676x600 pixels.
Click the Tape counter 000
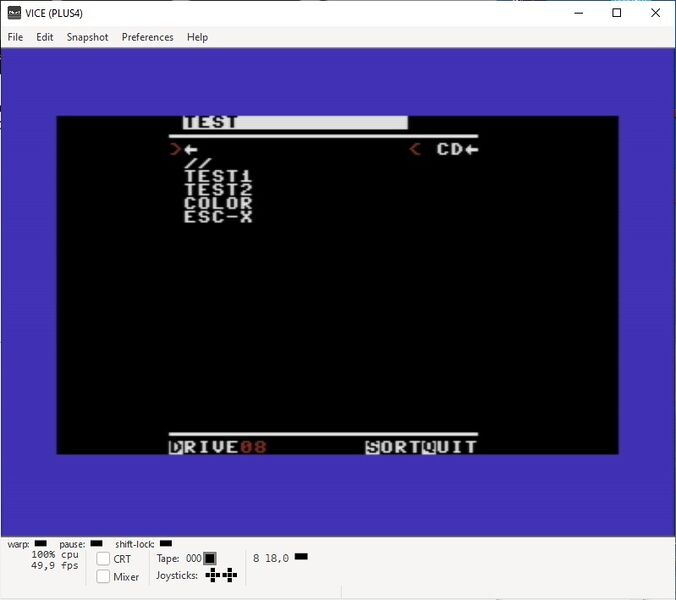pos(194,559)
